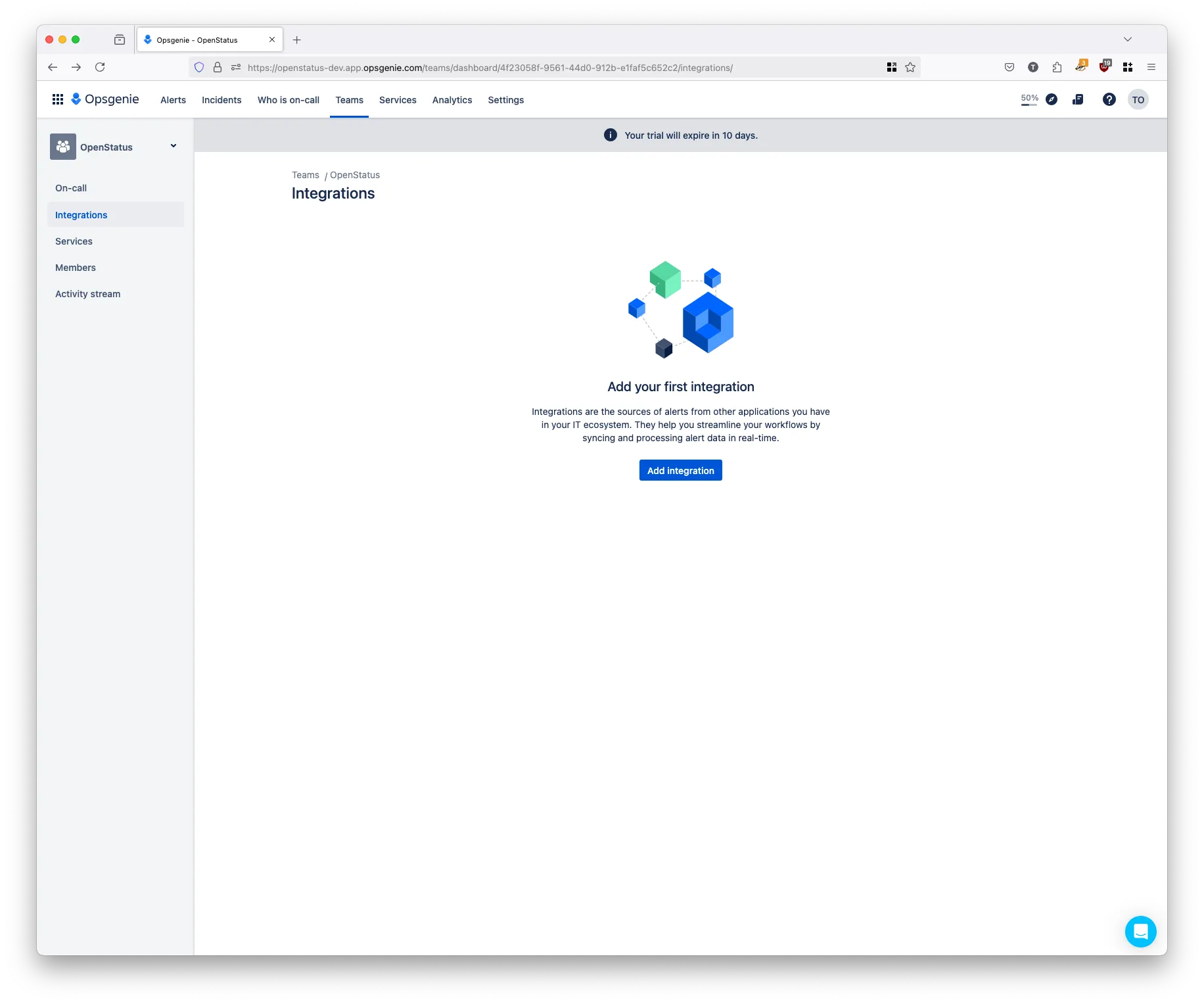Open Firefox extensions puzzle icon
The width and height of the screenshot is (1204, 1004).
tap(1057, 67)
